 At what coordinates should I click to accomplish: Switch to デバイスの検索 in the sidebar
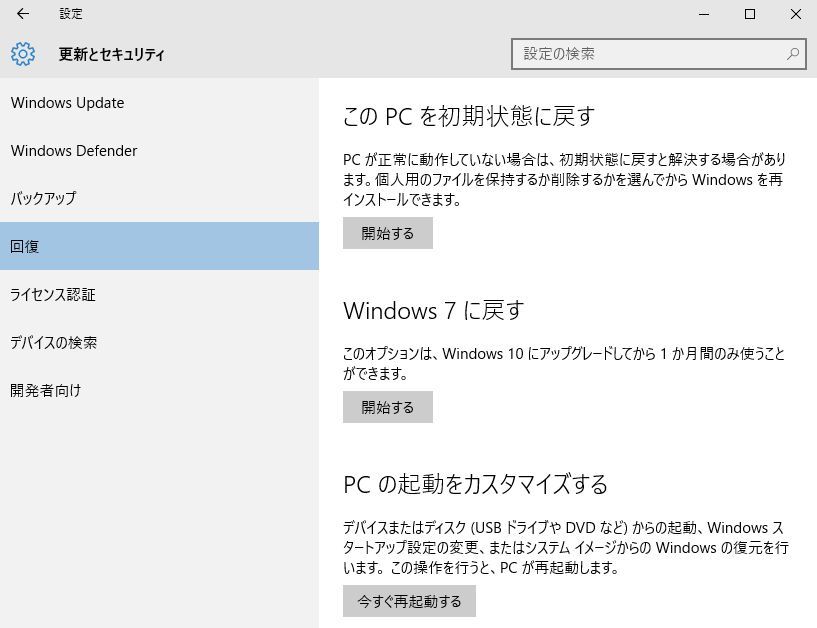54,342
